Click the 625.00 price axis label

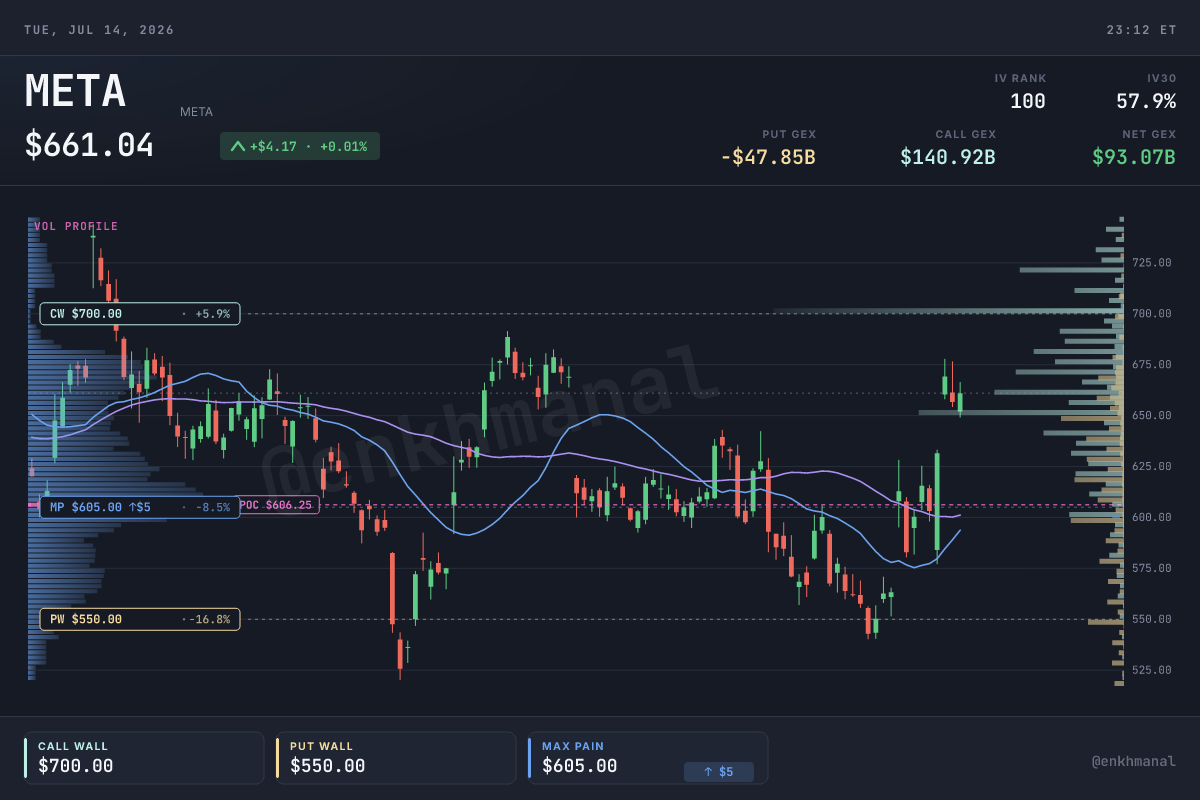coord(1152,466)
